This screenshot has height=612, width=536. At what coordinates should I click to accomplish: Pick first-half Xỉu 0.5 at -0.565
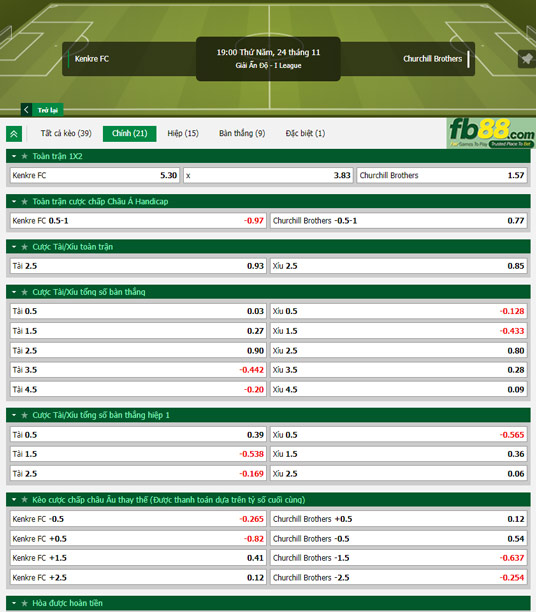pos(399,434)
